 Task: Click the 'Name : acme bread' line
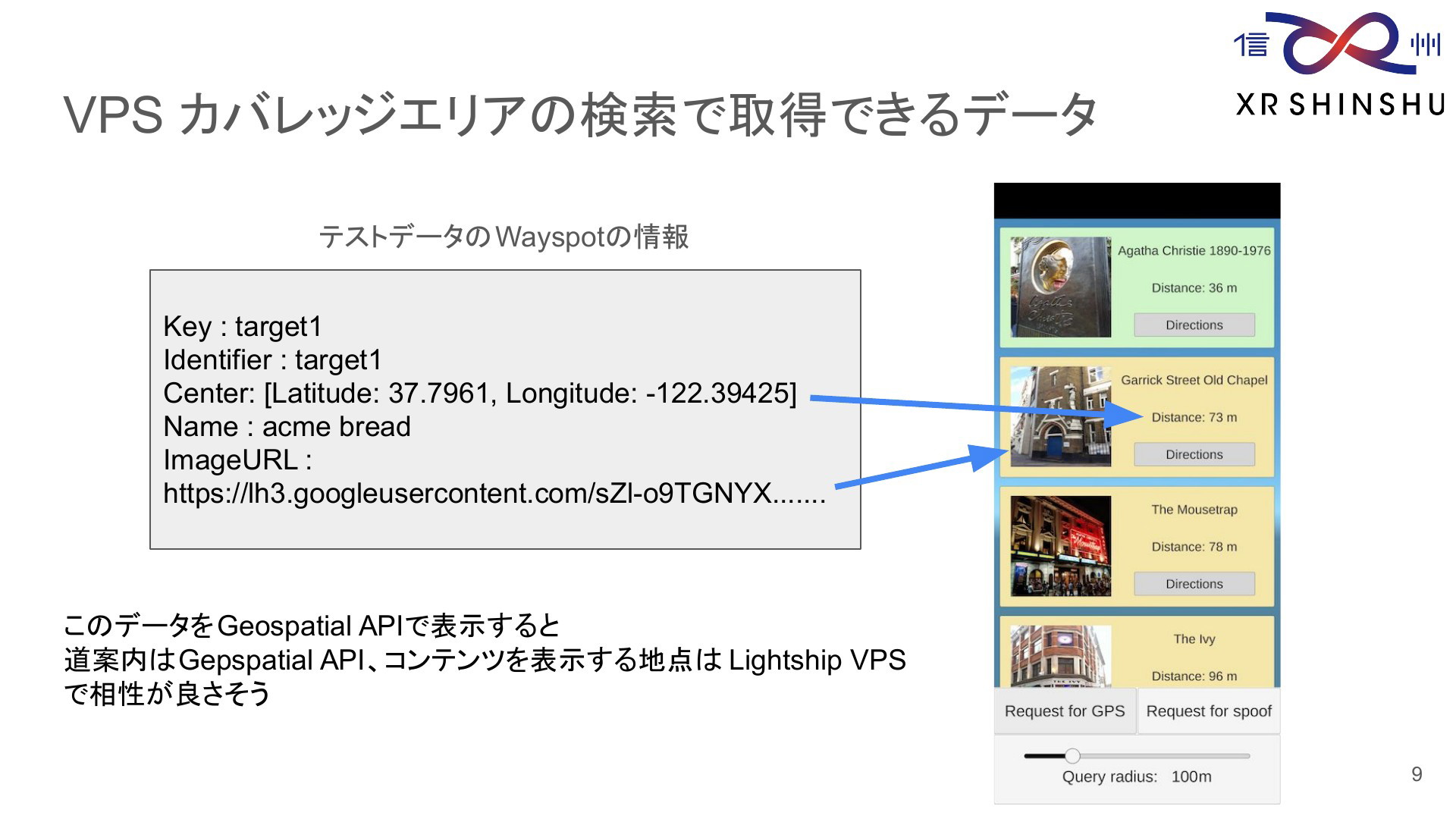(x=287, y=427)
